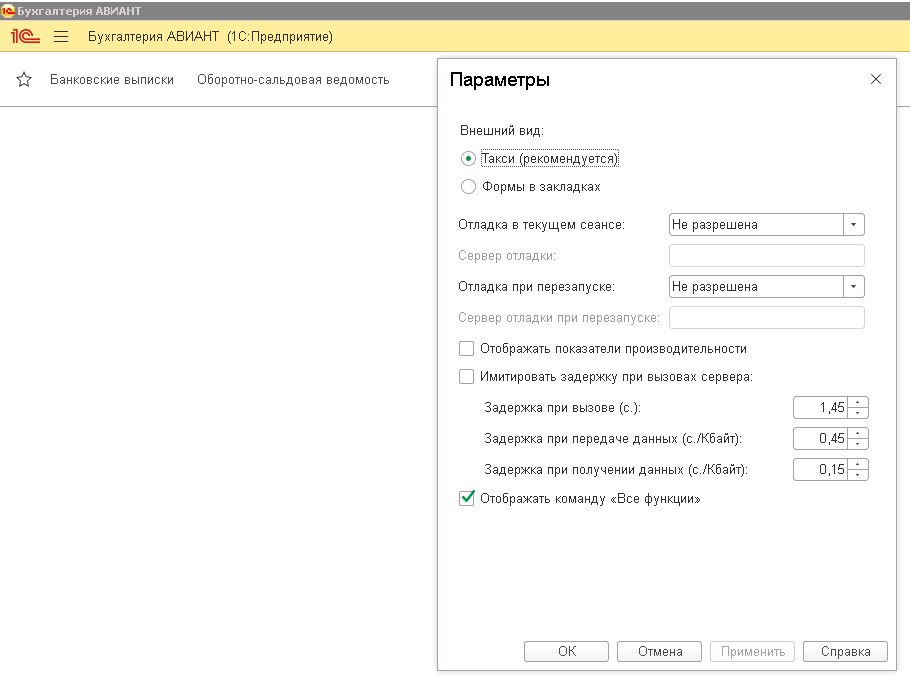
Task: Confirm settings with OK button
Action: click(566, 651)
